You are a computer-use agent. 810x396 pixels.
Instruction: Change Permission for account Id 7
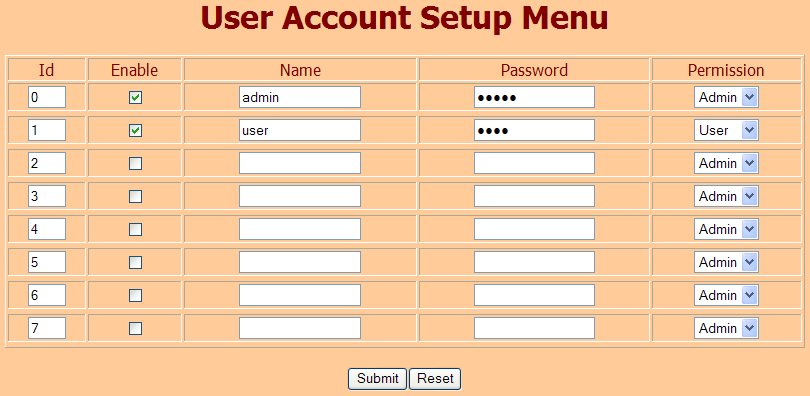pos(726,328)
